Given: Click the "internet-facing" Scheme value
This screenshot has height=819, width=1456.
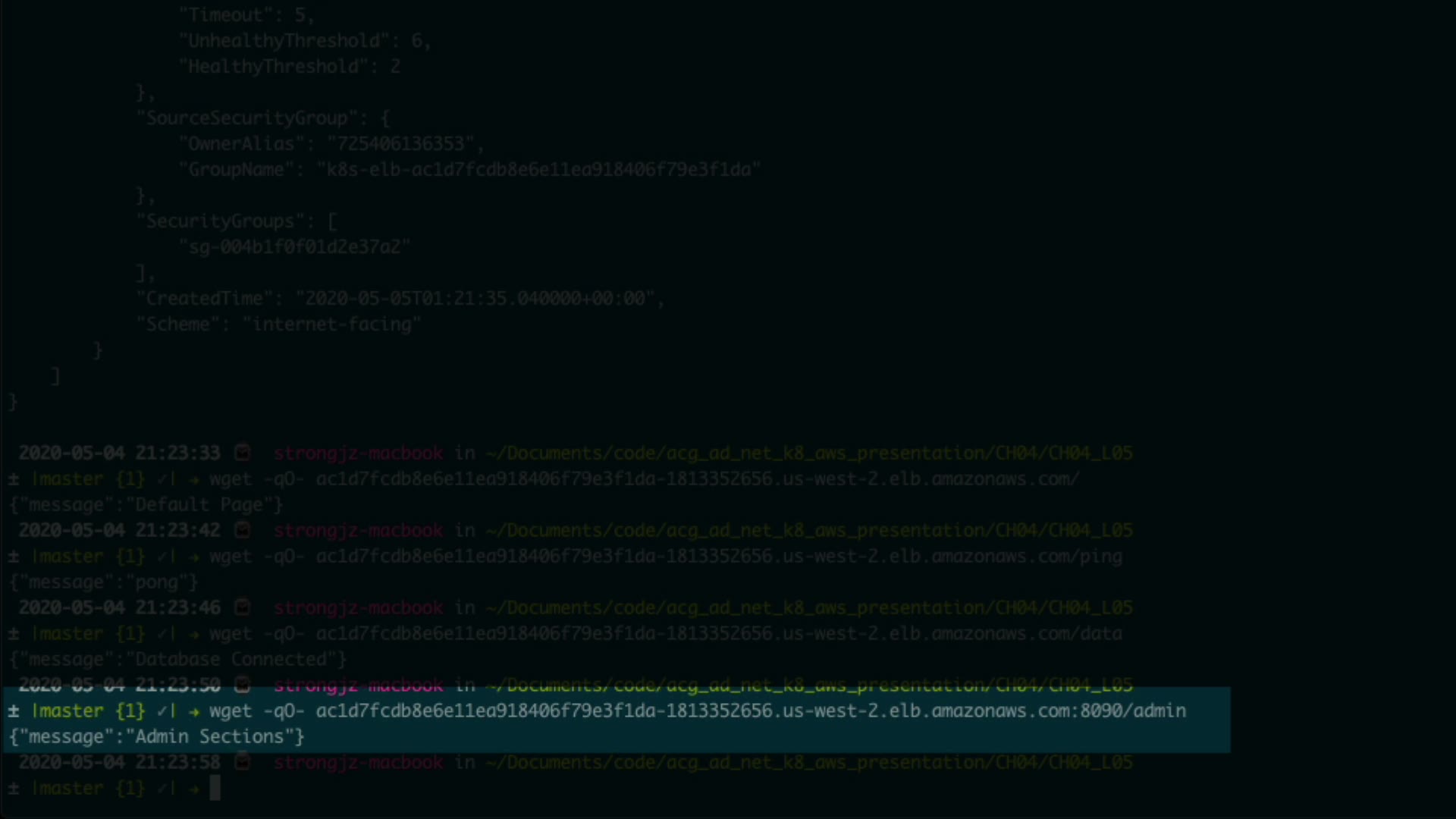Looking at the screenshot, I should pos(332,324).
